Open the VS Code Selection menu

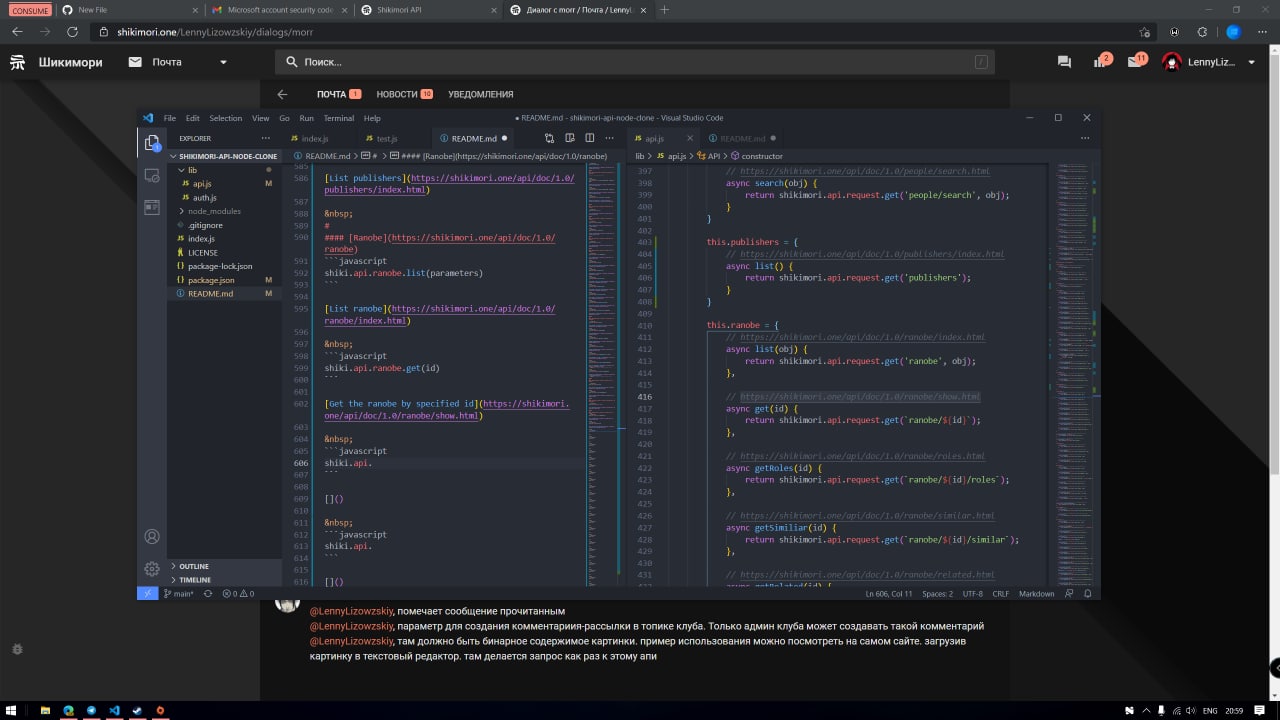click(x=226, y=118)
